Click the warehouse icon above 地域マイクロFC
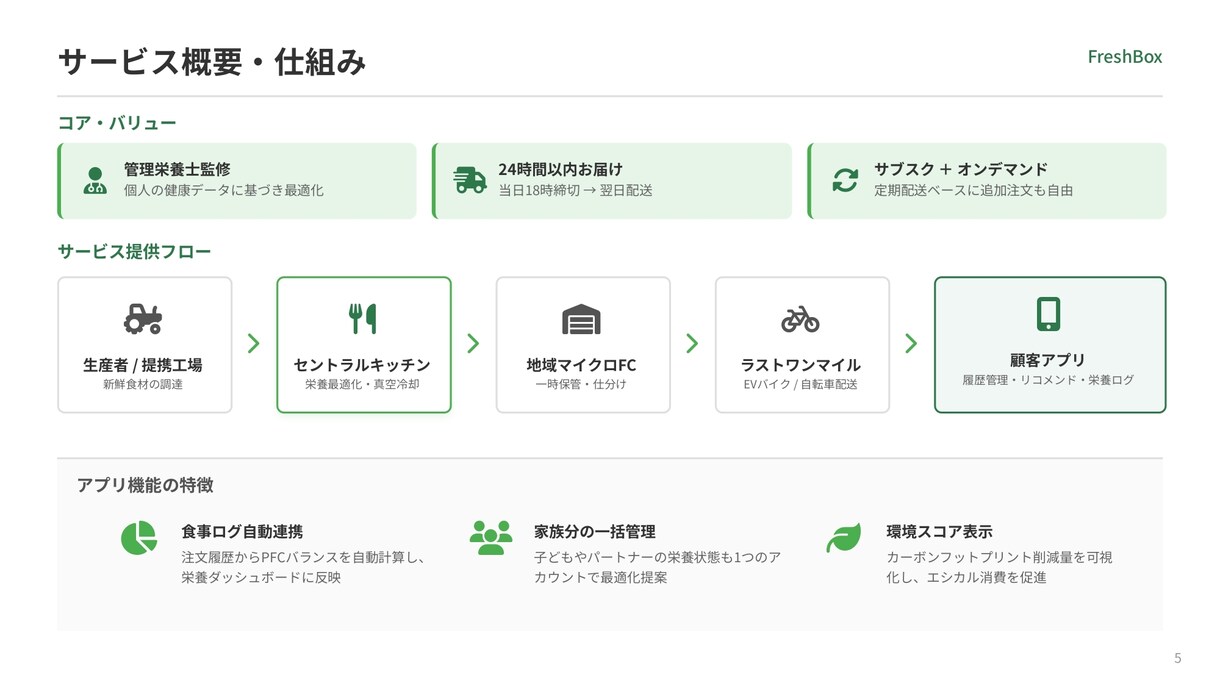This screenshot has height=686, width=1220. tap(582, 319)
